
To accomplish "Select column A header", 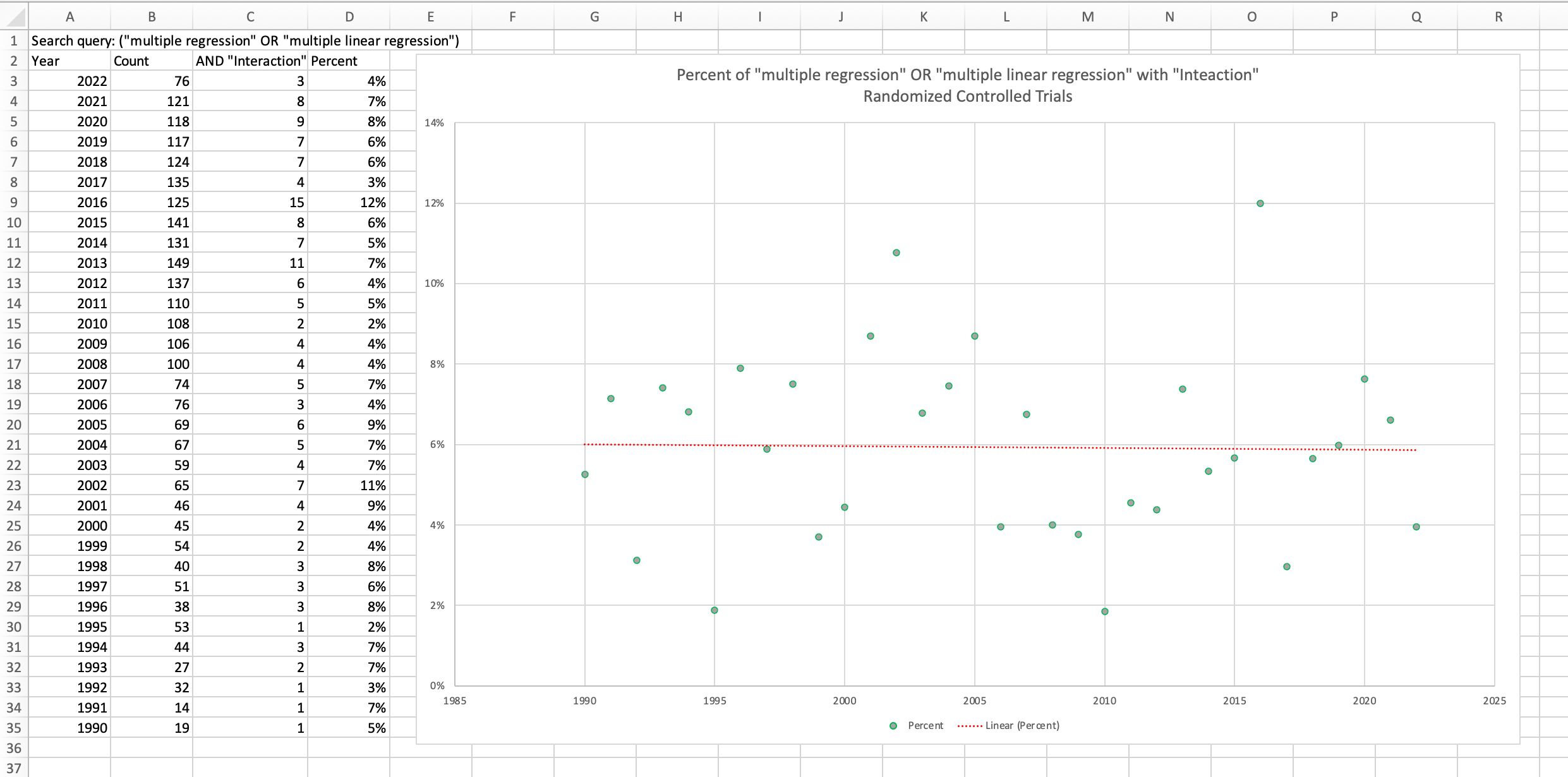I will pyautogui.click(x=69, y=16).
